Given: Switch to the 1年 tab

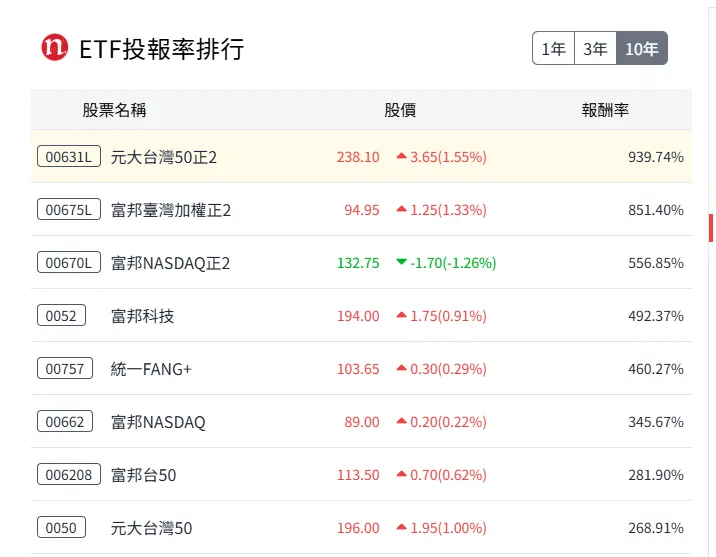Looking at the screenshot, I should (553, 48).
